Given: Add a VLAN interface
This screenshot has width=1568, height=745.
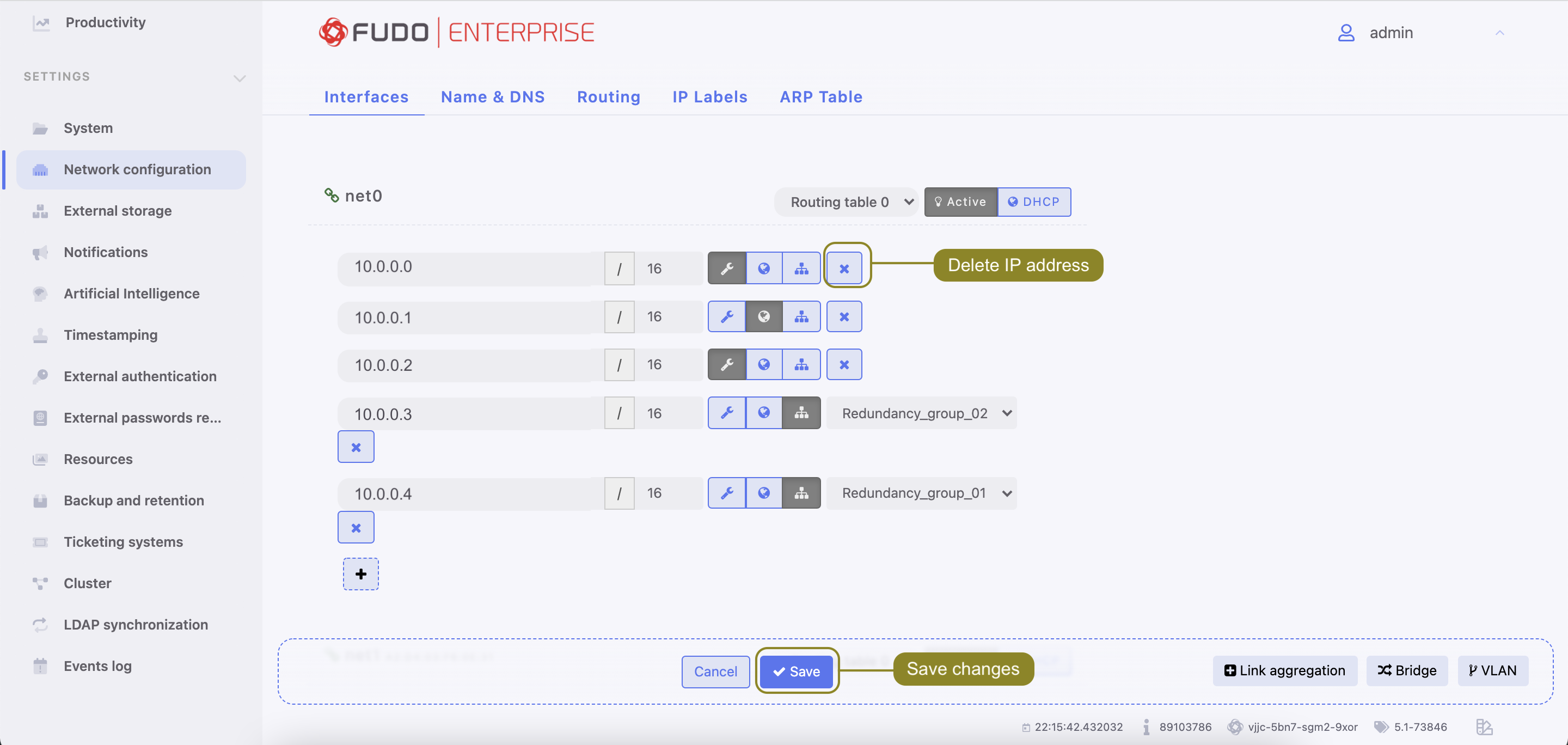Looking at the screenshot, I should [1493, 671].
